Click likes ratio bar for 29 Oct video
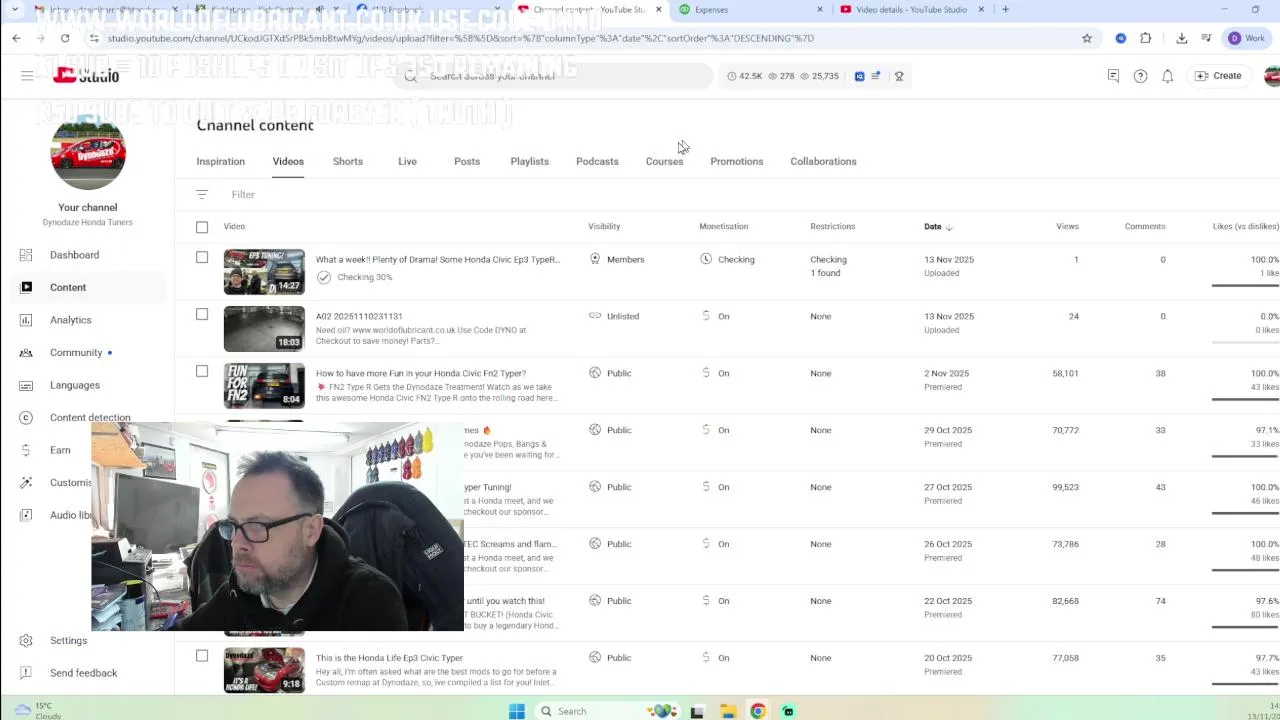The image size is (1280, 720). [x=1245, y=456]
